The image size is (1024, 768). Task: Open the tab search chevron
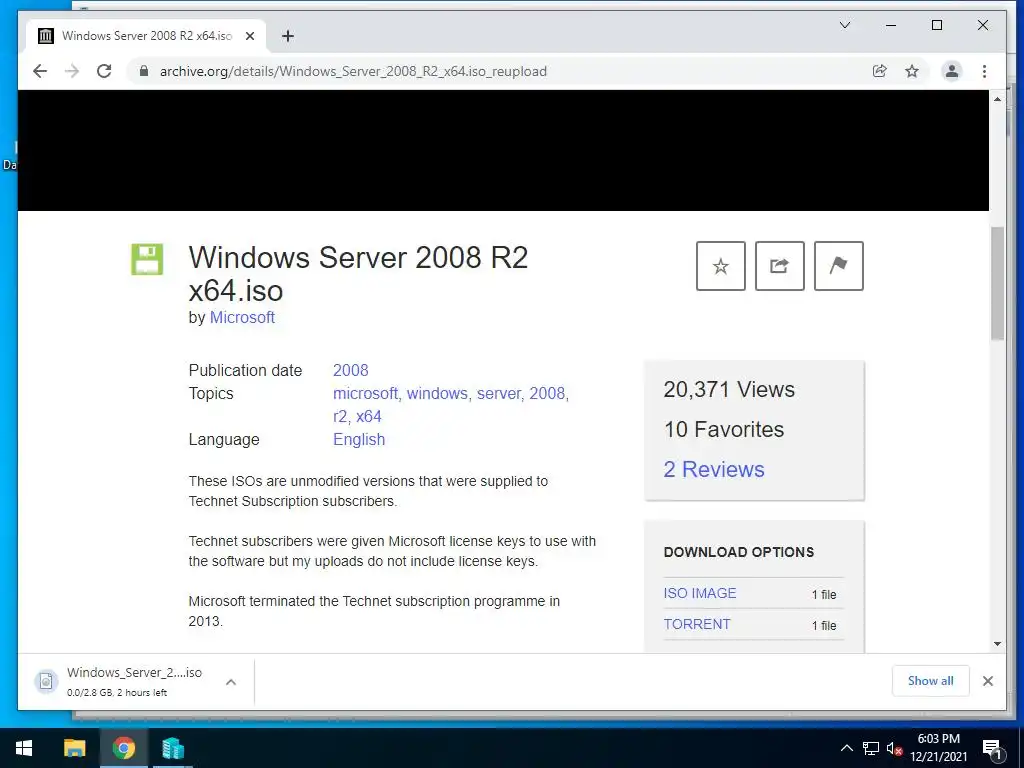tap(844, 25)
